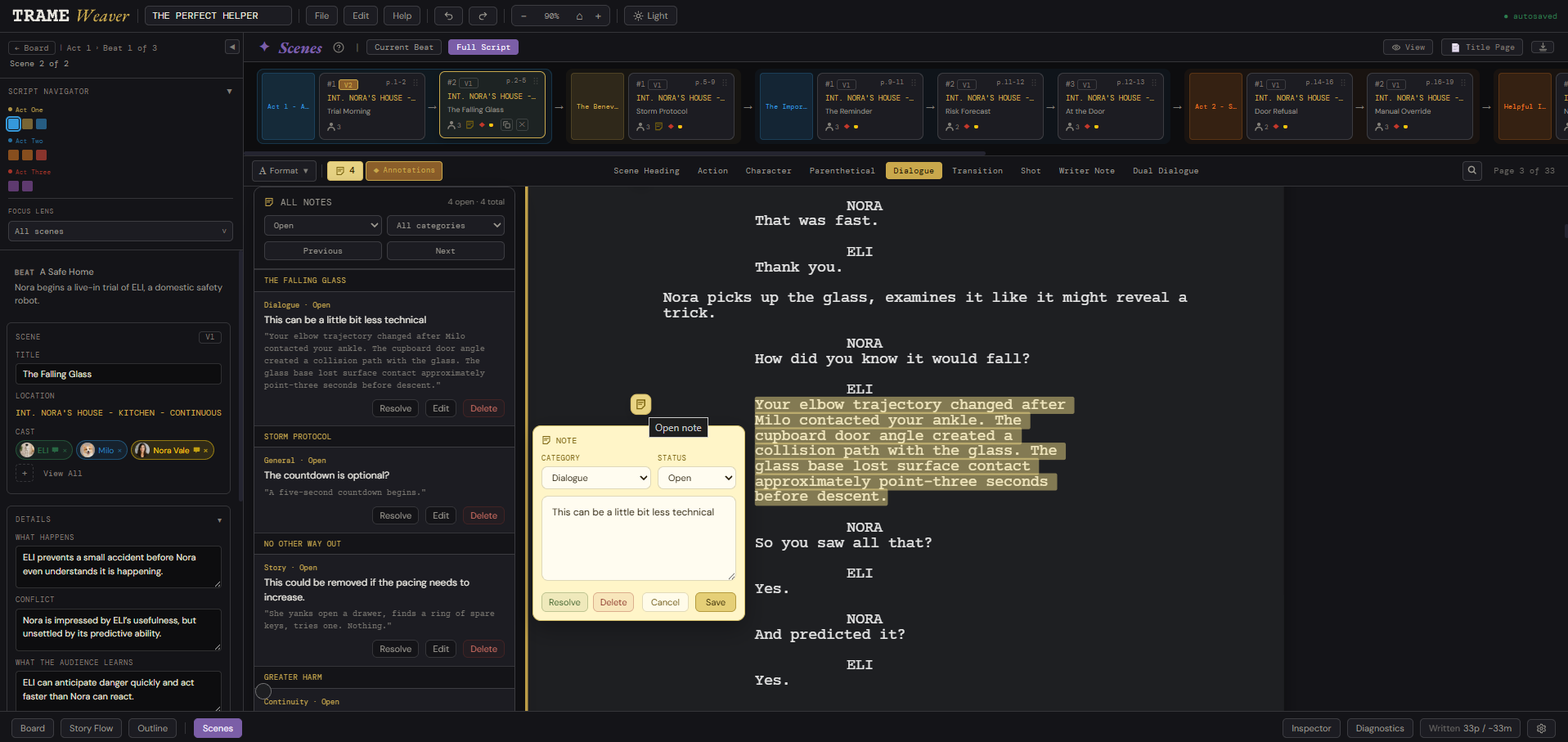1568x742 pixels.
Task: Open Scenes help question mark icon
Action: pos(339,47)
